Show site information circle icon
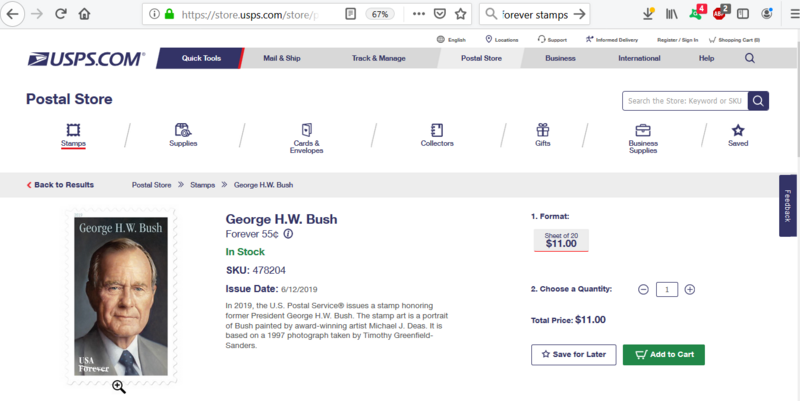Viewport: 800px width, 401px height. tap(154, 14)
